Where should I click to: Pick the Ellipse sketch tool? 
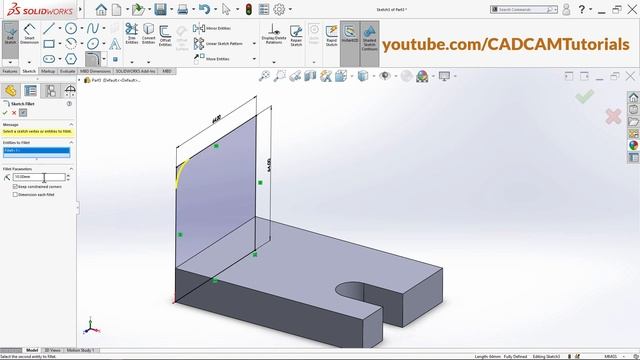click(x=93, y=43)
